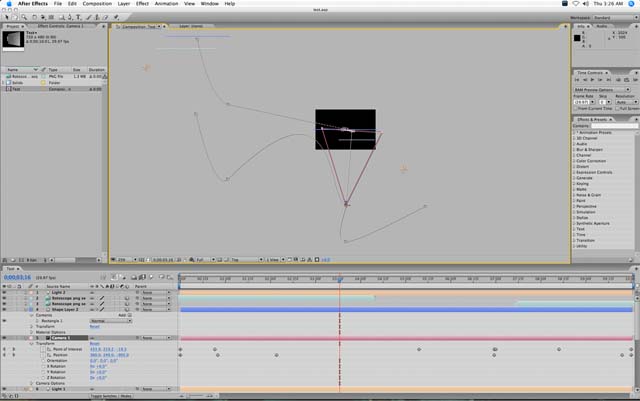
Task: Click the Z Rotation stopwatch
Action: 43,378
